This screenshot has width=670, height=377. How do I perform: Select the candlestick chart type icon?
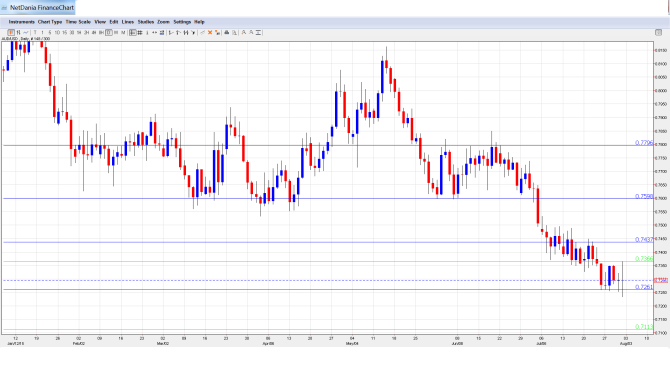pos(11,32)
